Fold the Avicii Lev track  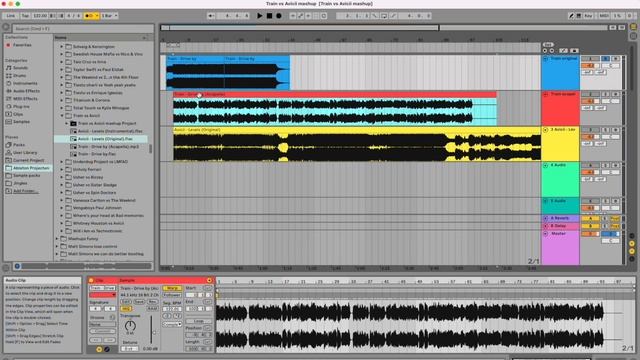(545, 130)
